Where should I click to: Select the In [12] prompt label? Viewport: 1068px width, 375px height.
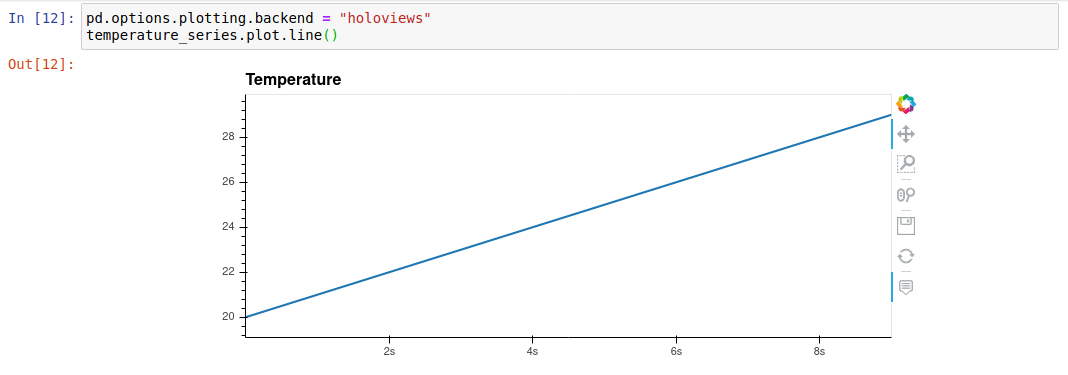[42, 18]
